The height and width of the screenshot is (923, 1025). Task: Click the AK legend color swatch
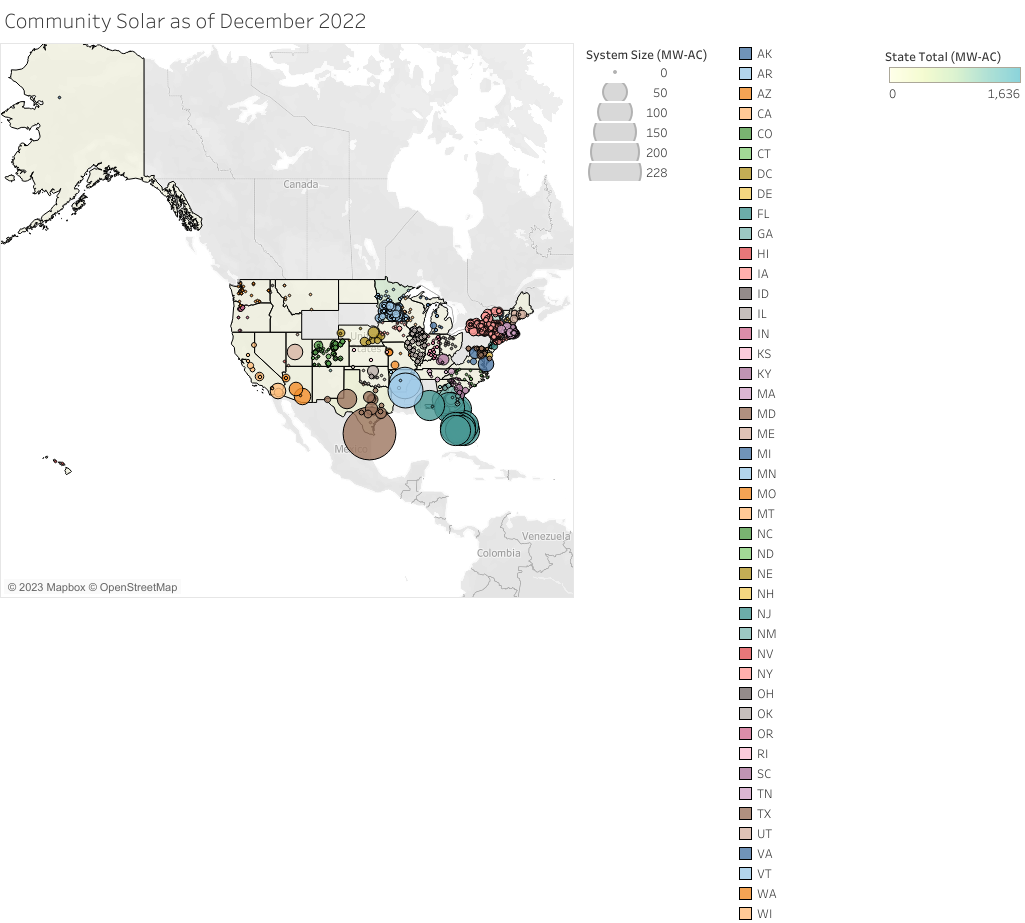pyautogui.click(x=745, y=53)
